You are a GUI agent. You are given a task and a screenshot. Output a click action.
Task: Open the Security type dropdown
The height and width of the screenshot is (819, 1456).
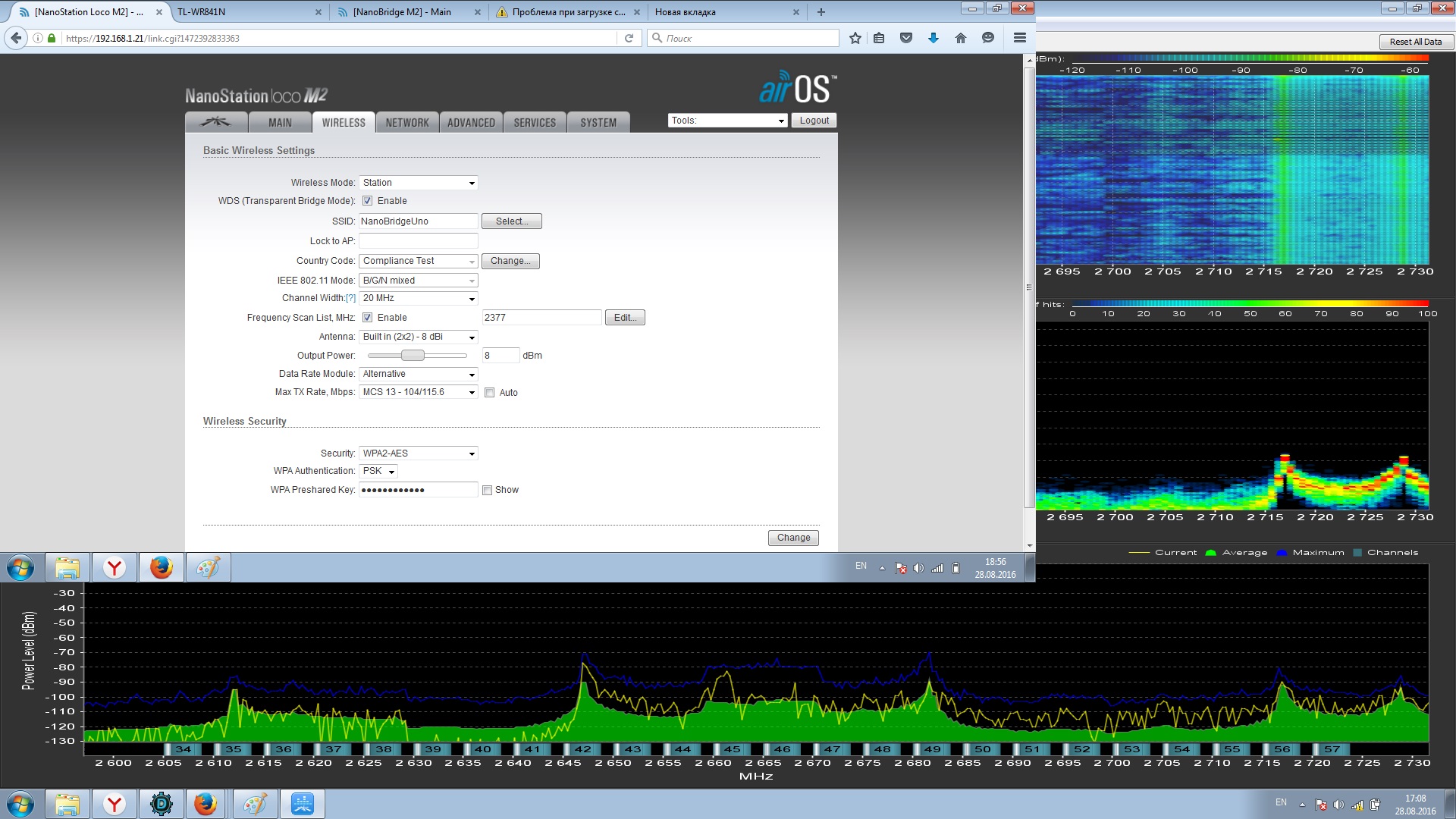(419, 453)
